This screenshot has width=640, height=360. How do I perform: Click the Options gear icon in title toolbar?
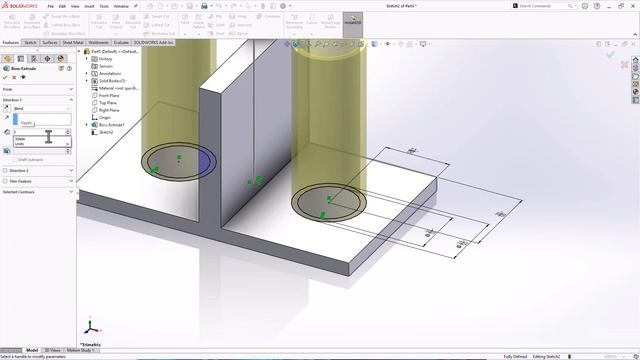pos(283,6)
